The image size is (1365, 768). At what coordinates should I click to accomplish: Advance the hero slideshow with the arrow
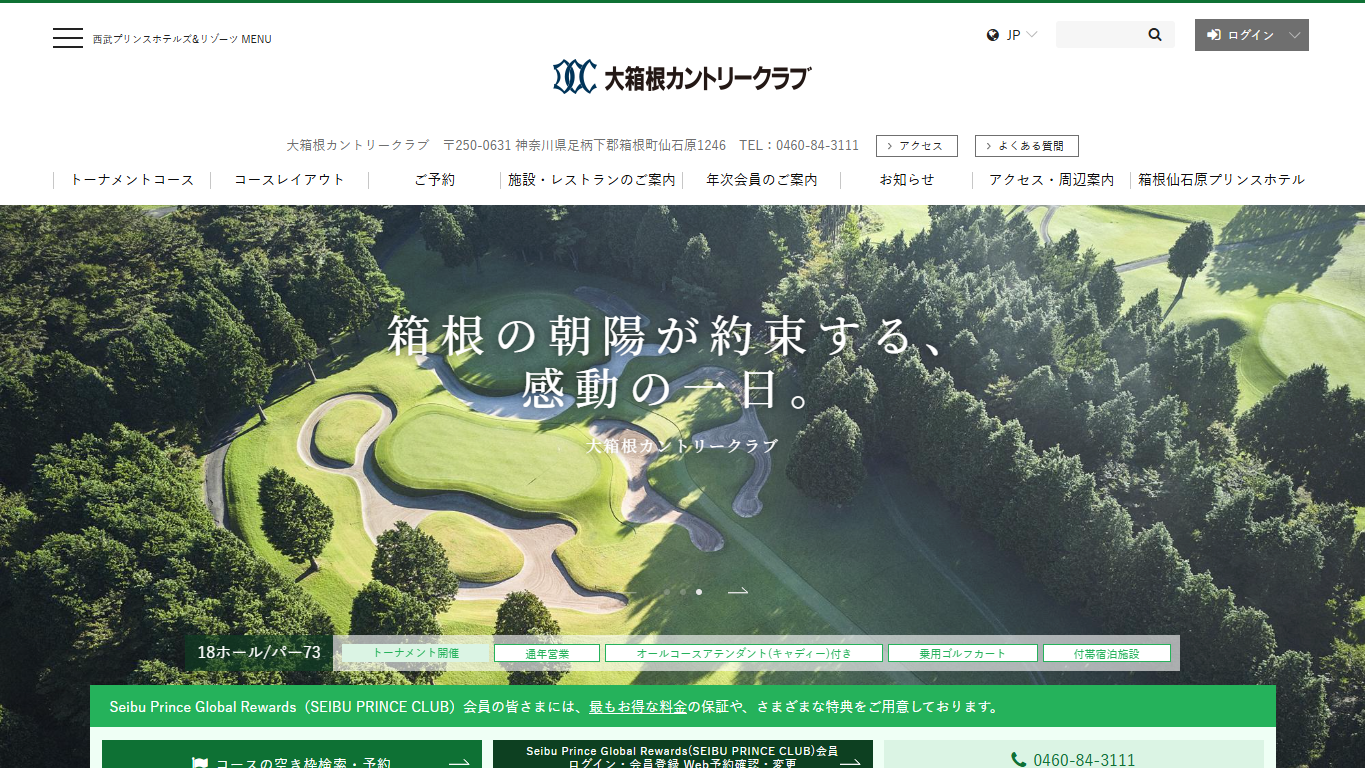click(x=738, y=592)
